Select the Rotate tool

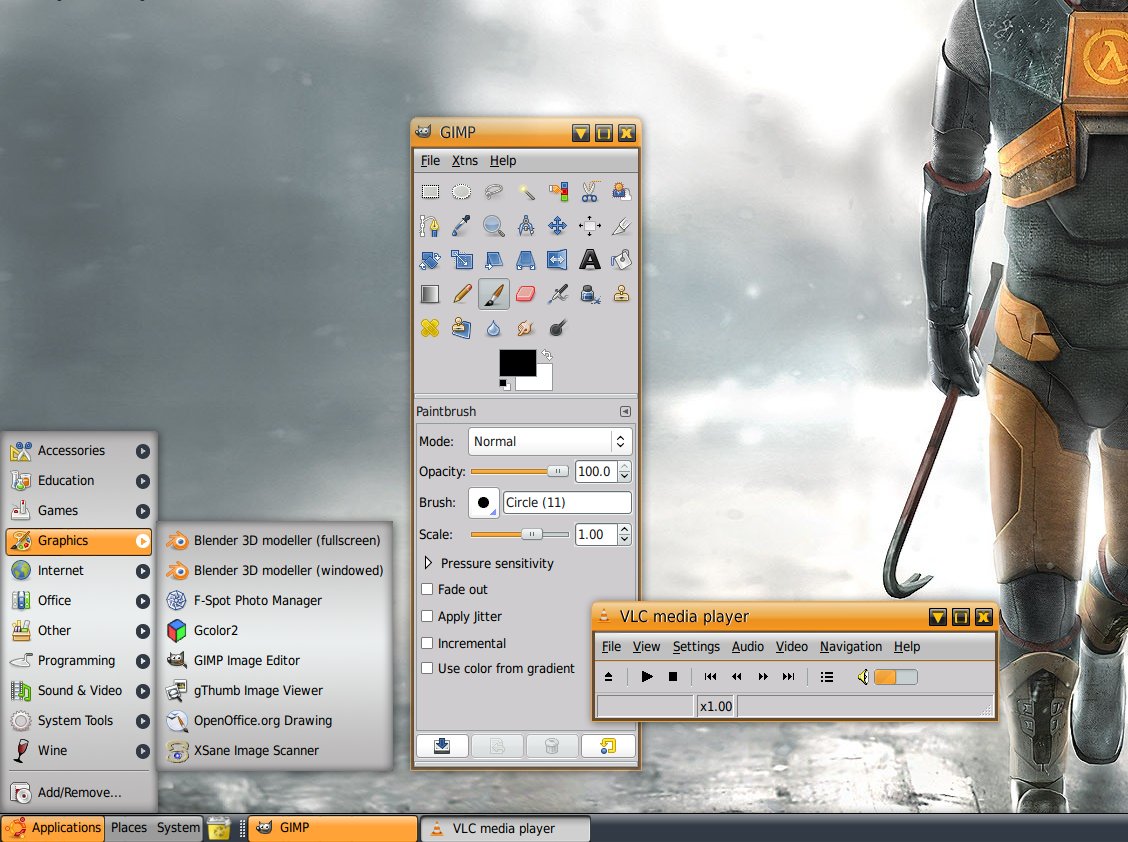[x=430, y=260]
